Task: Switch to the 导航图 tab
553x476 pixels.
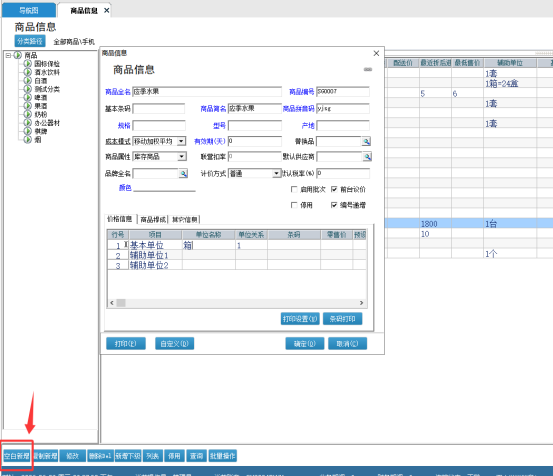Action: pos(29,11)
